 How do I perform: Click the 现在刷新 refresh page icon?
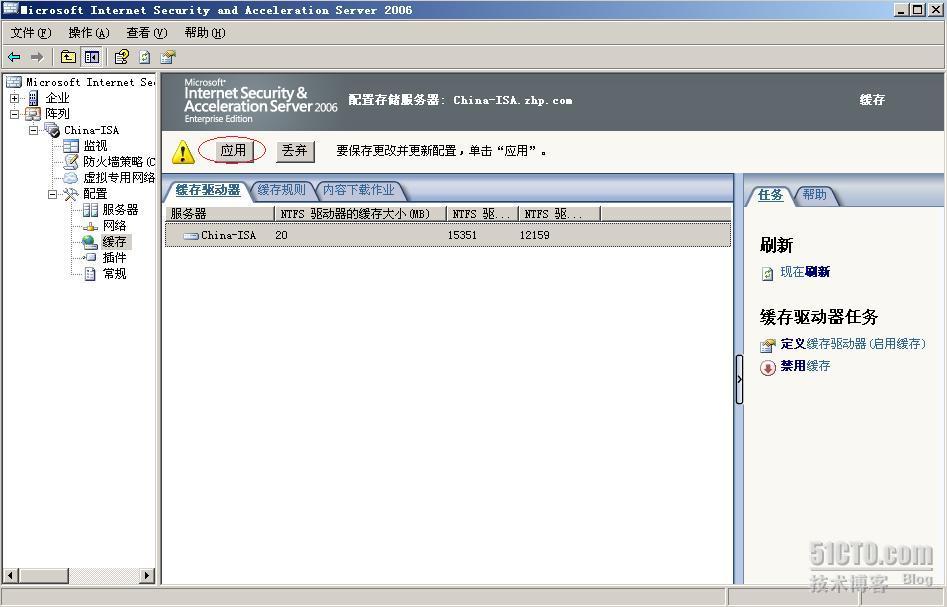point(767,274)
